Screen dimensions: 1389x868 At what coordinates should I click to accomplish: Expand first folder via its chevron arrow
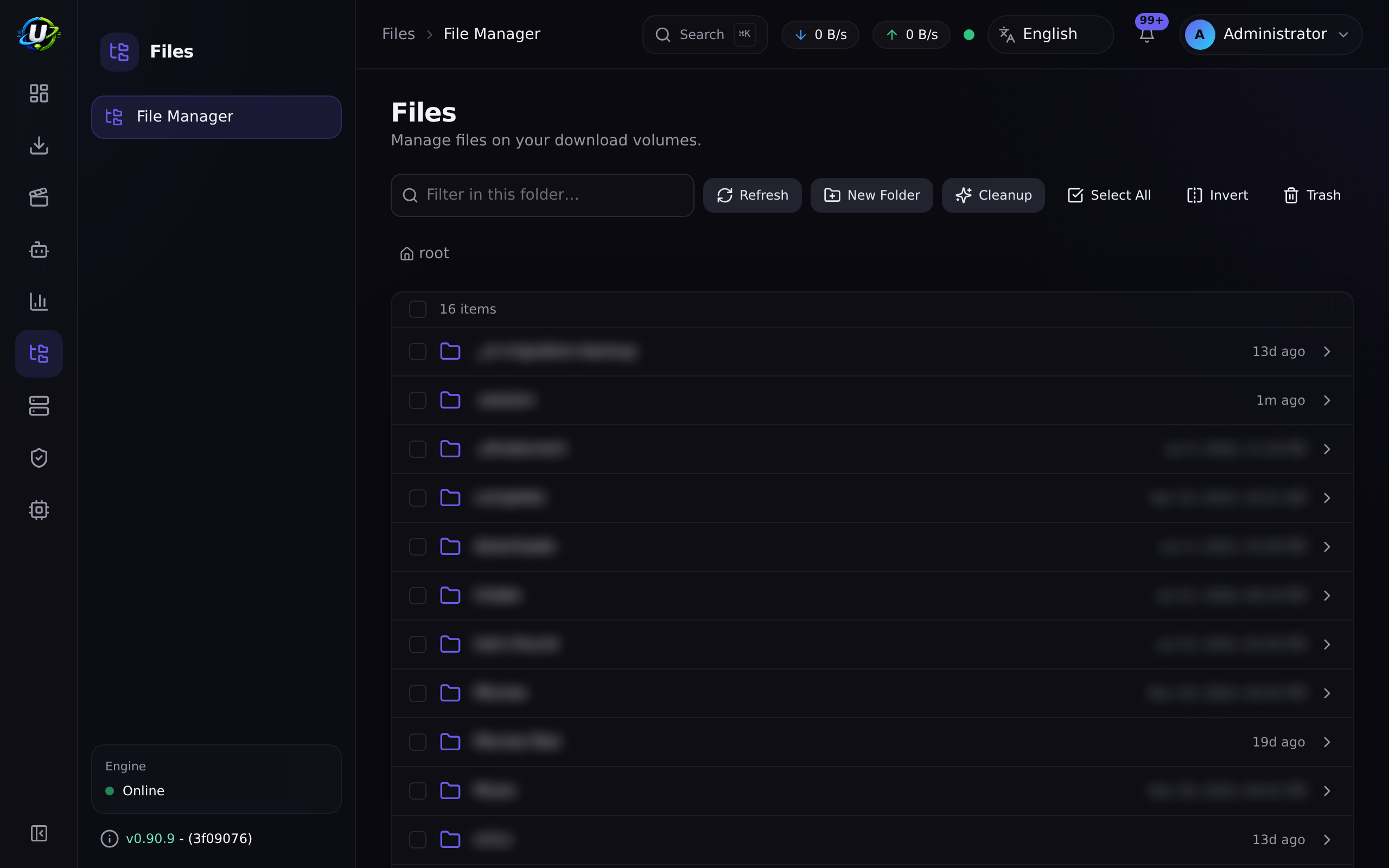pos(1327,352)
